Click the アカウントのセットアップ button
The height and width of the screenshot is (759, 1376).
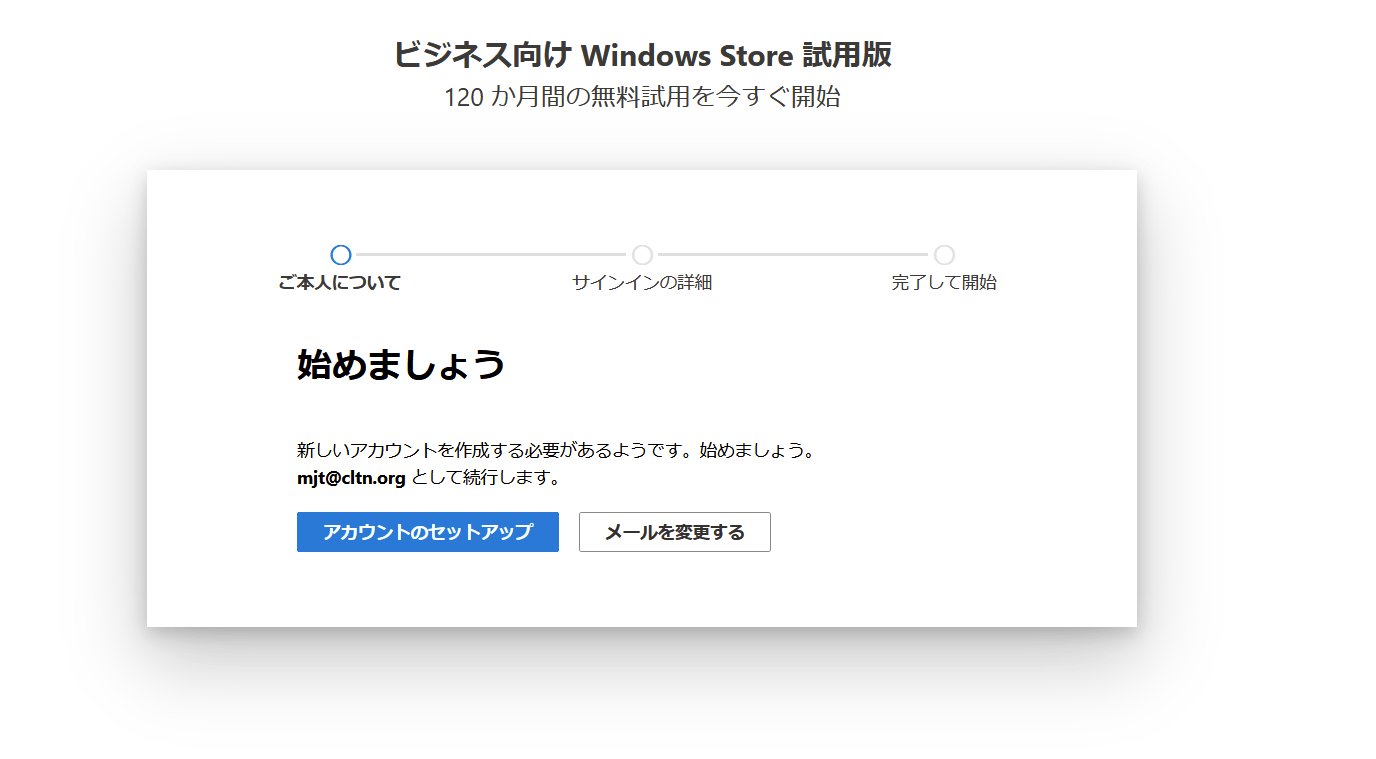tap(428, 532)
